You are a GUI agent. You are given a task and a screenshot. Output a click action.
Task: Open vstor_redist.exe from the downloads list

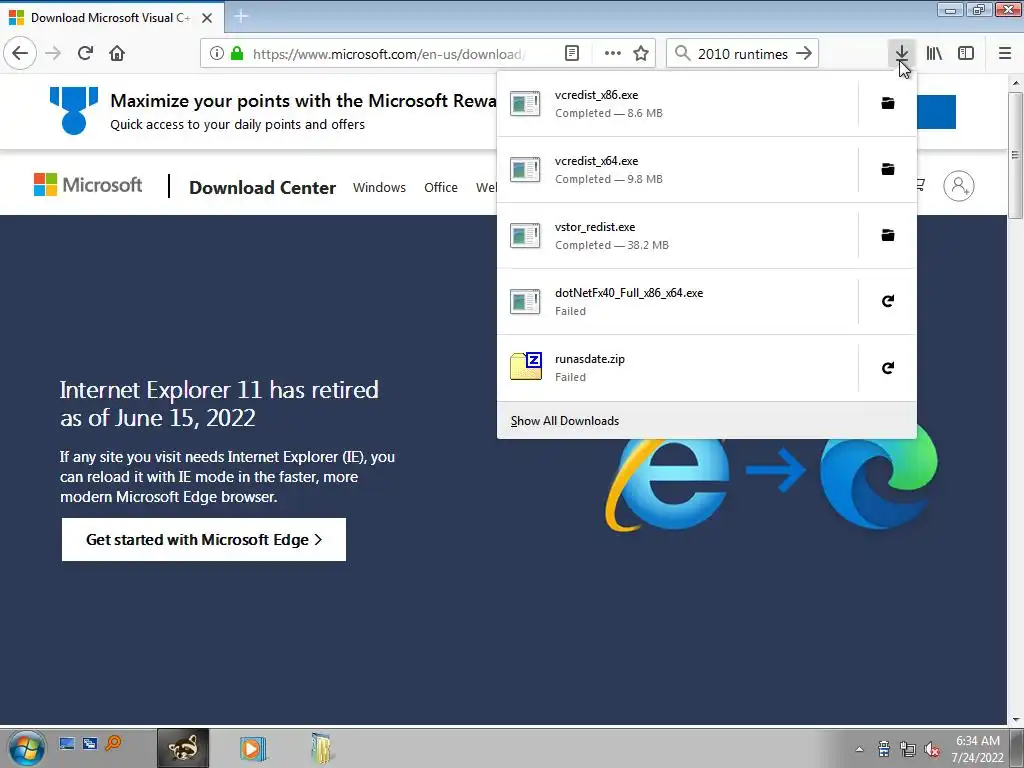click(x=677, y=236)
